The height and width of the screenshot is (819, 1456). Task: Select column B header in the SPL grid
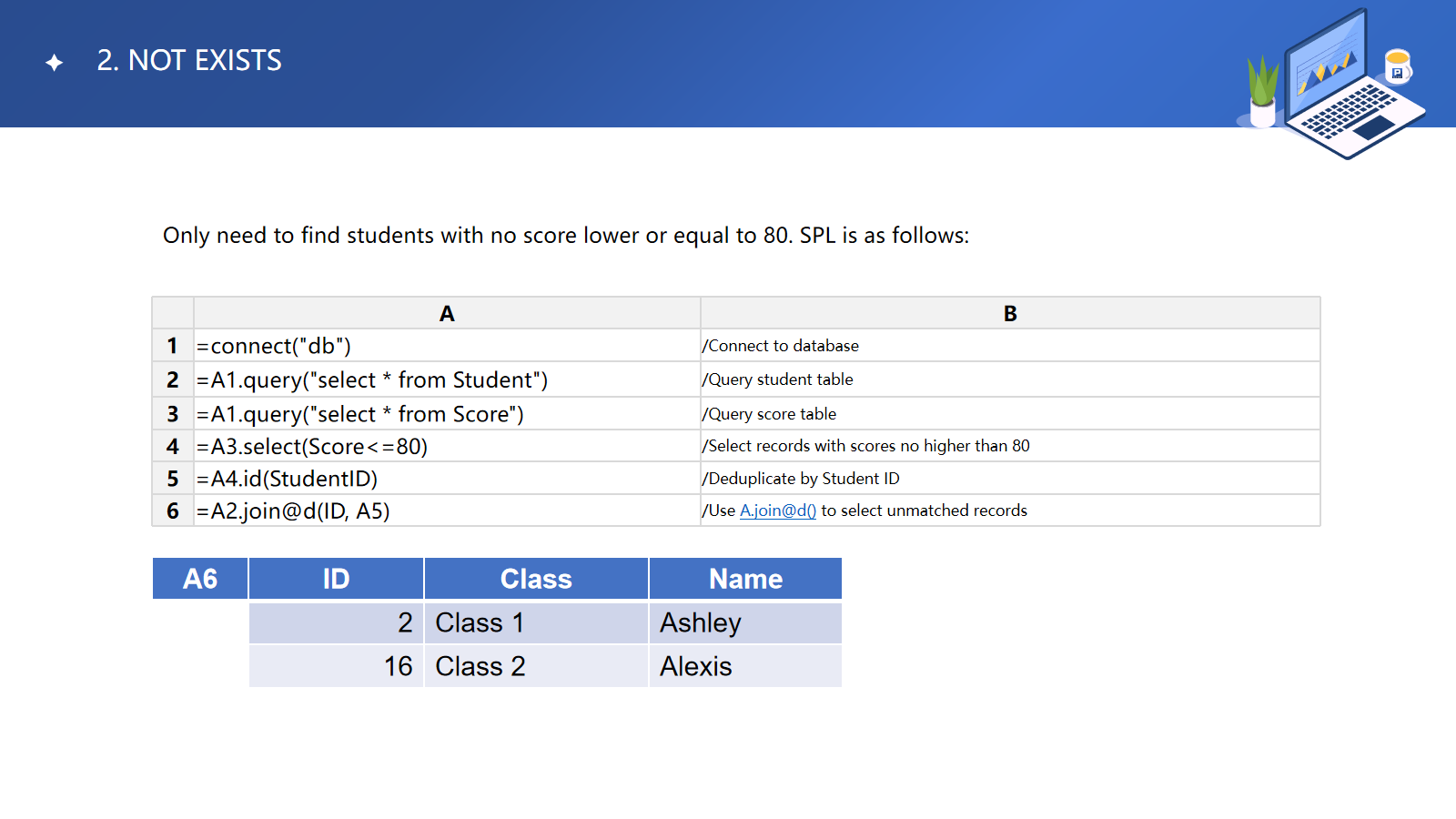click(1010, 314)
